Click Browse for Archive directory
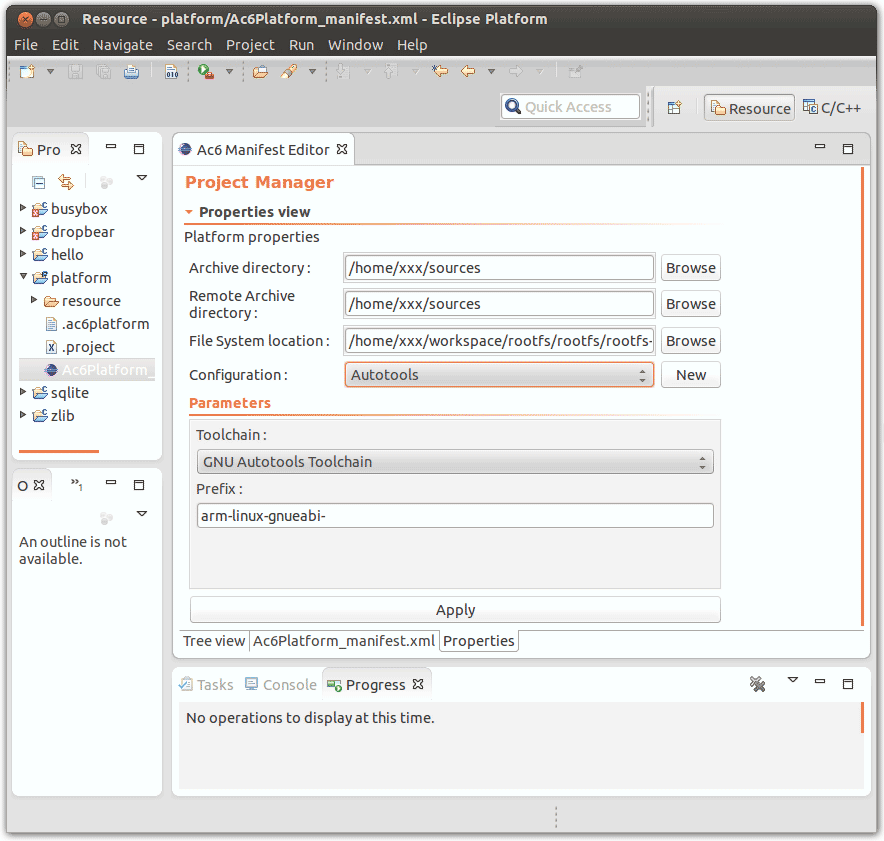This screenshot has height=841, width=884. 691,268
